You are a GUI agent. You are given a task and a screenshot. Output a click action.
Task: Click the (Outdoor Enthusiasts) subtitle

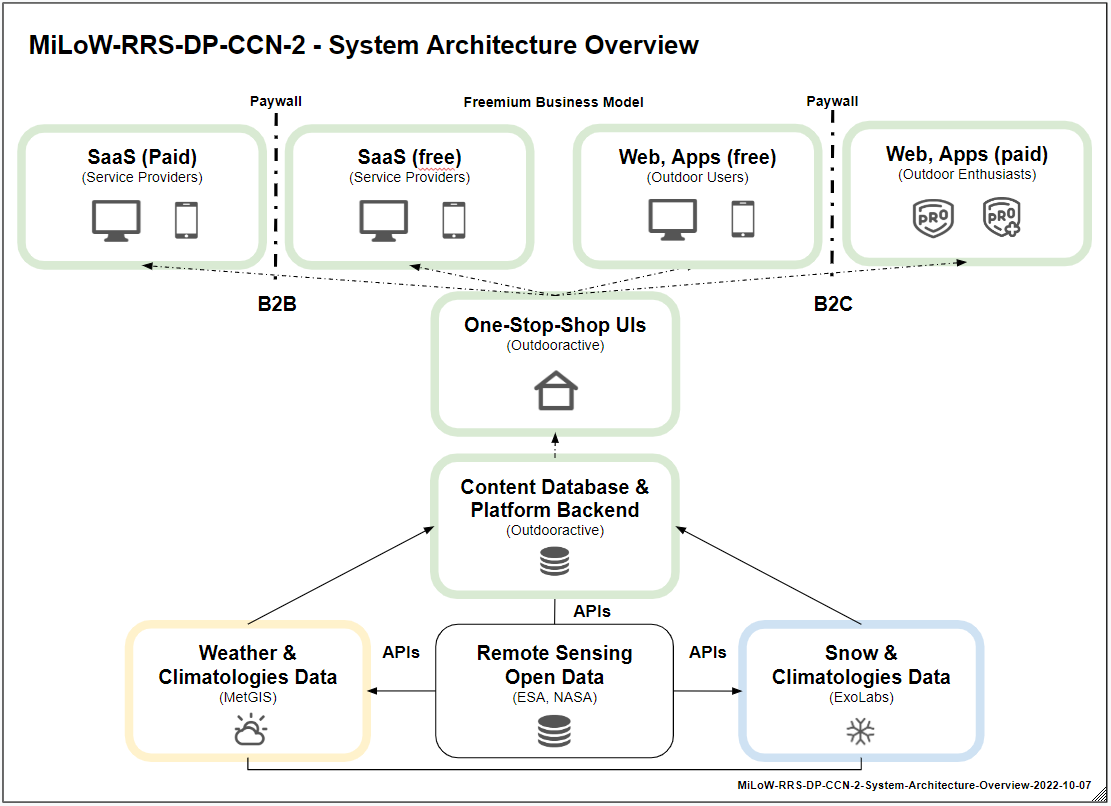[967, 174]
